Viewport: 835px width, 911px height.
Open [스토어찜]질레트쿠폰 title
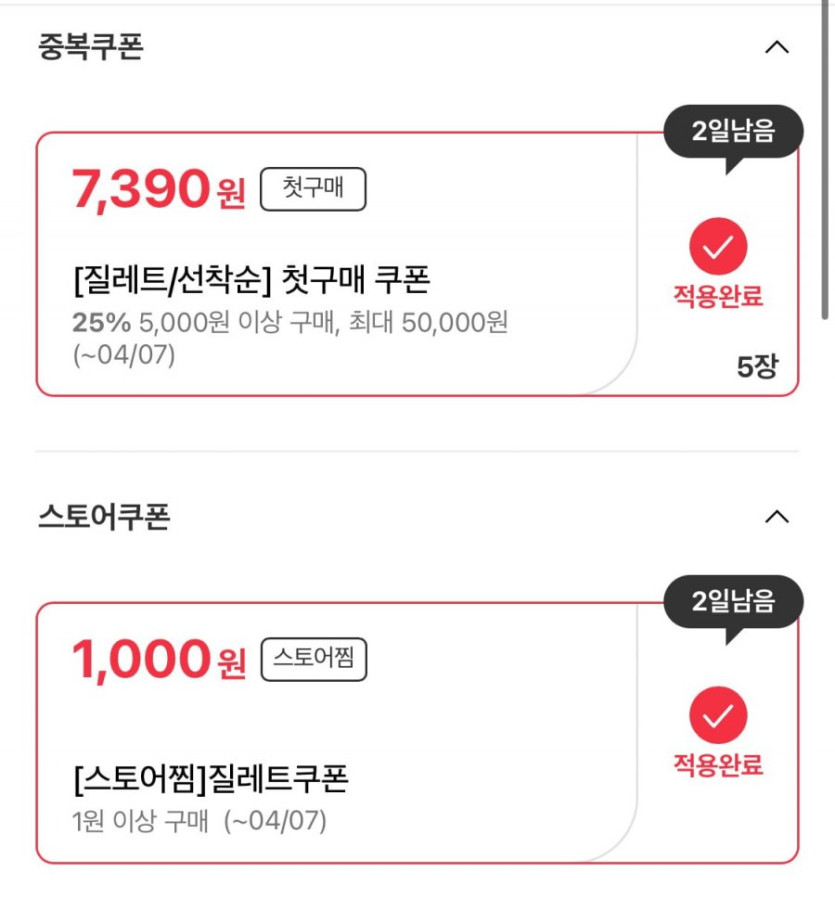[x=211, y=778]
